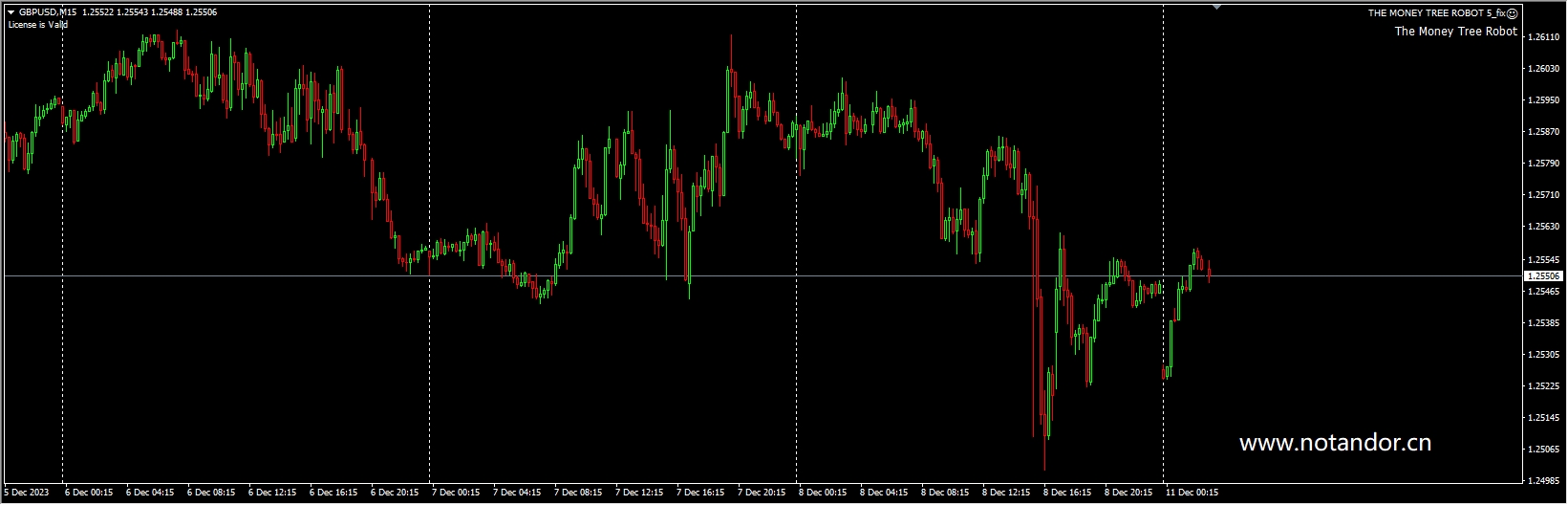Click the "11 Dec 00:15" time label

click(1192, 494)
